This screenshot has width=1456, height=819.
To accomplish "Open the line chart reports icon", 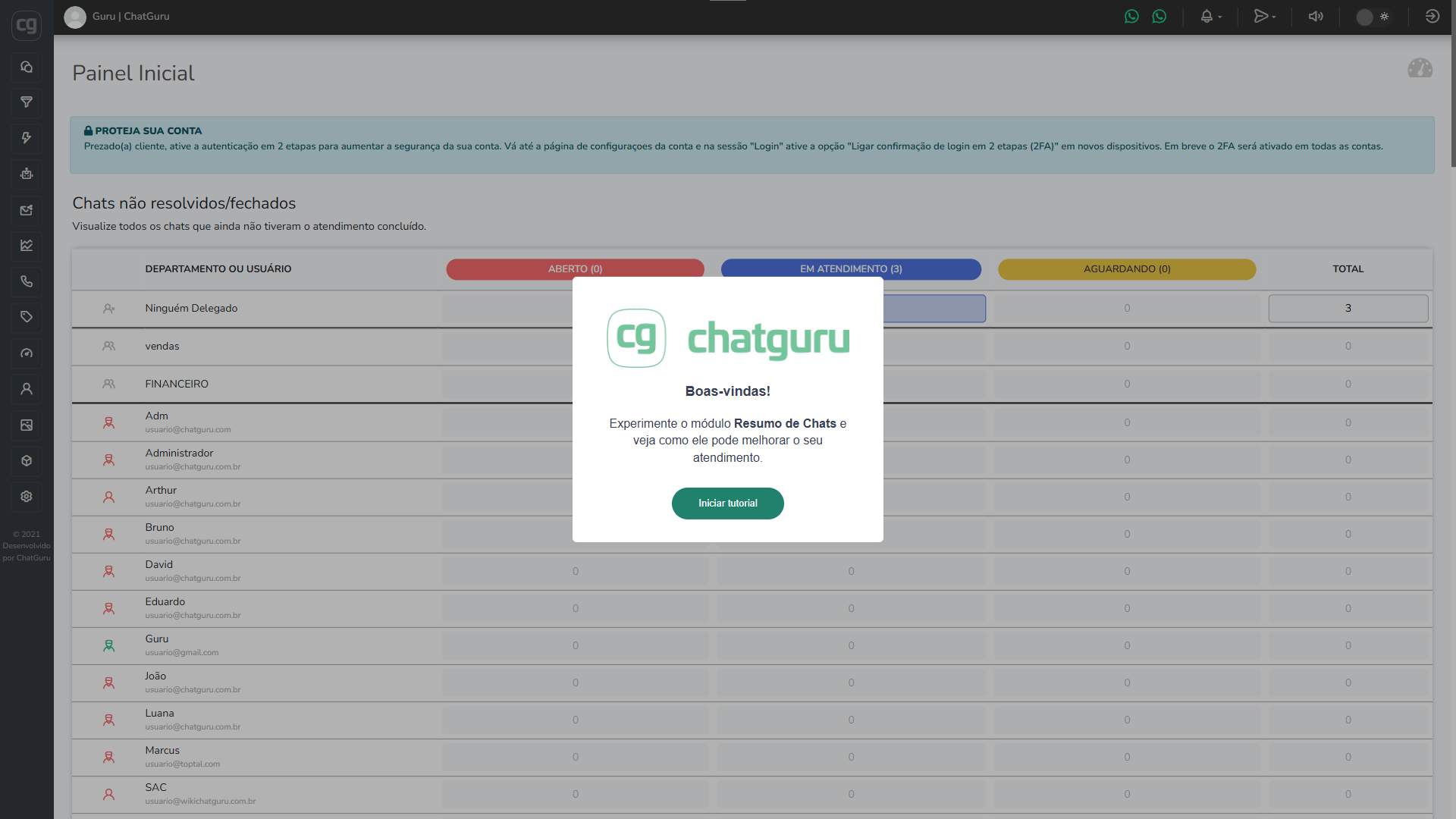I will 27,246.
